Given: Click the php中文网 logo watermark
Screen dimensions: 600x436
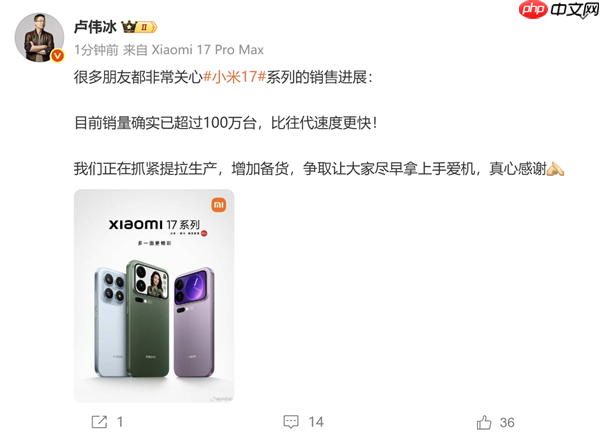Looking at the screenshot, I should point(558,10).
